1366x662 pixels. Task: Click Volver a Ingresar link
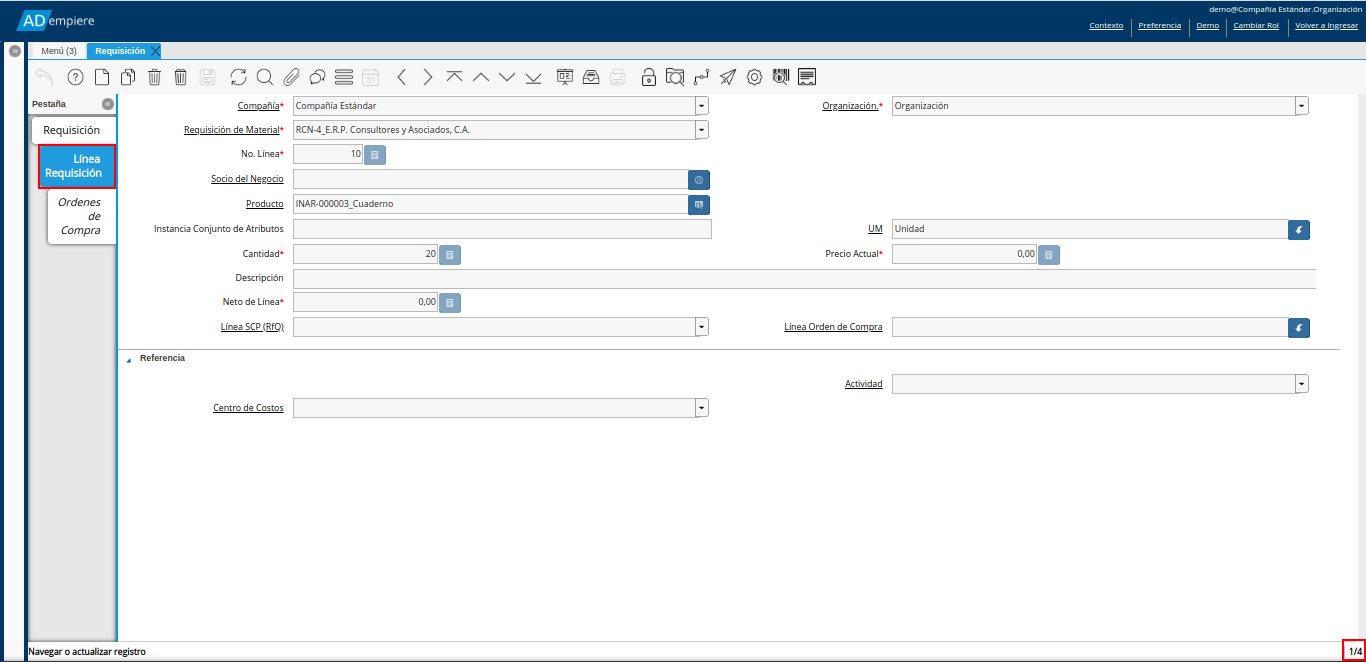pos(1326,26)
